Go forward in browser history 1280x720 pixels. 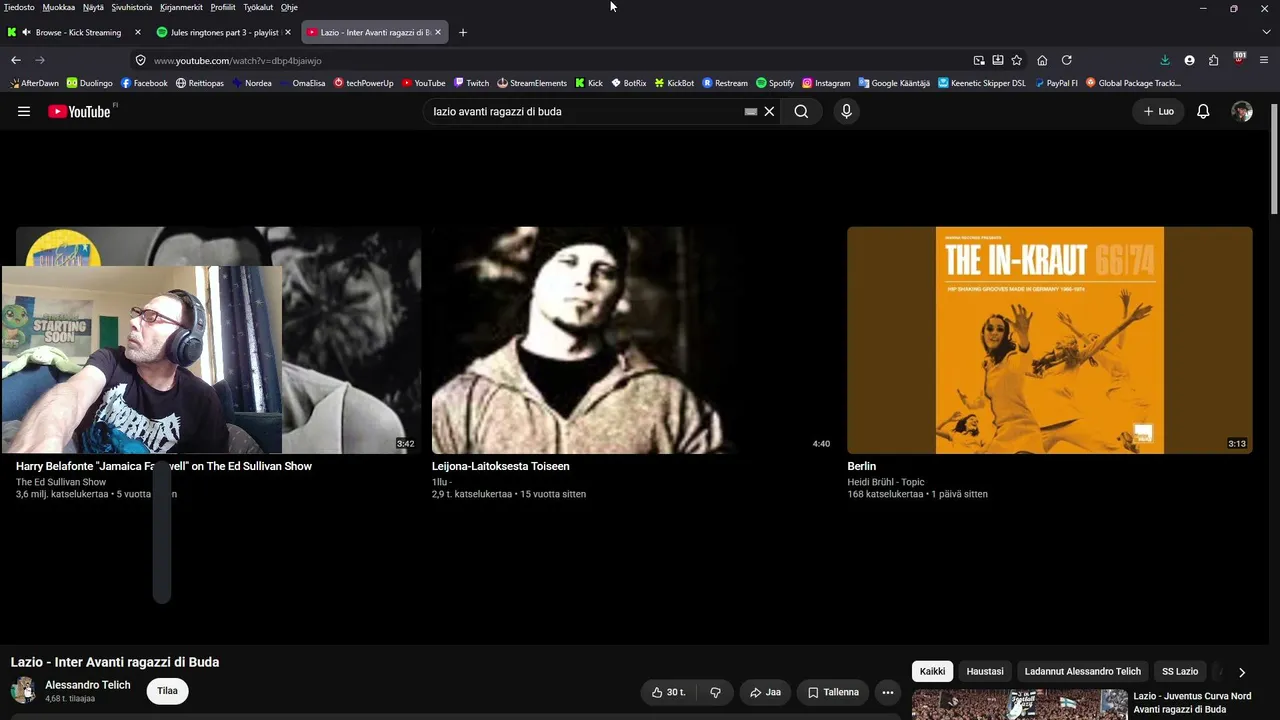click(40, 60)
